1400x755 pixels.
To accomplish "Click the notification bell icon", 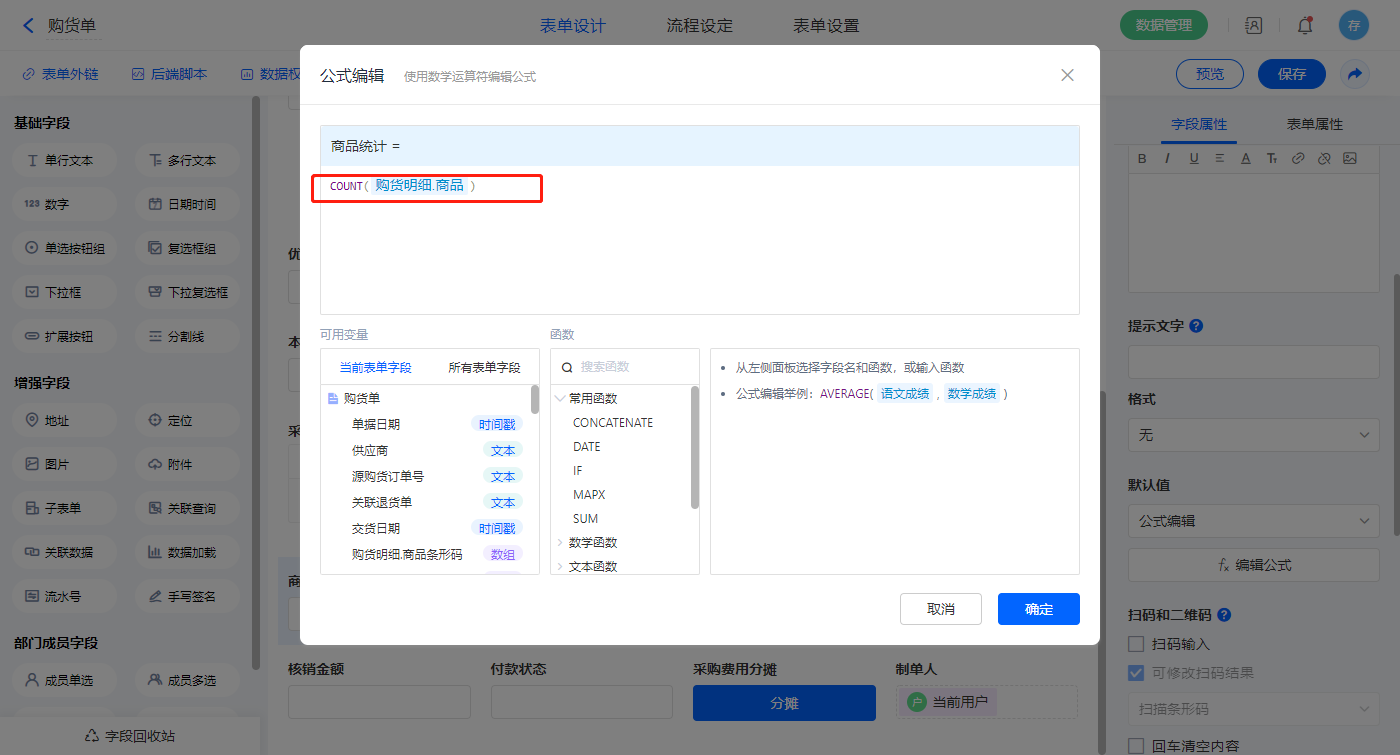I will pos(1304,26).
